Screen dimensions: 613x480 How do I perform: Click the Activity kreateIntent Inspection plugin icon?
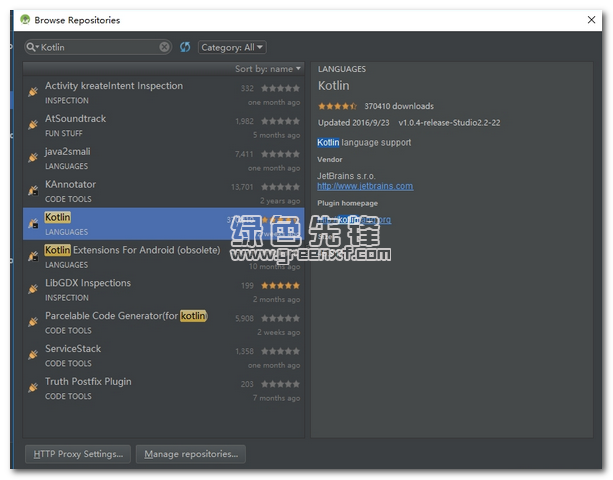click(33, 92)
